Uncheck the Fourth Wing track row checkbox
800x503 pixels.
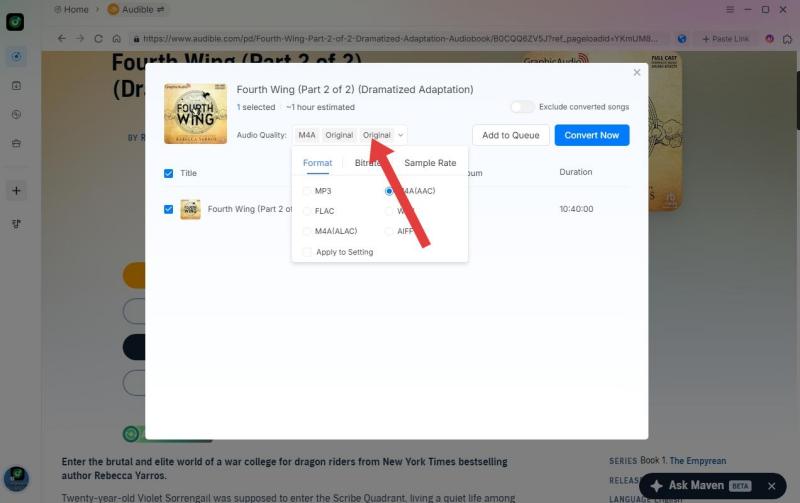click(168, 209)
